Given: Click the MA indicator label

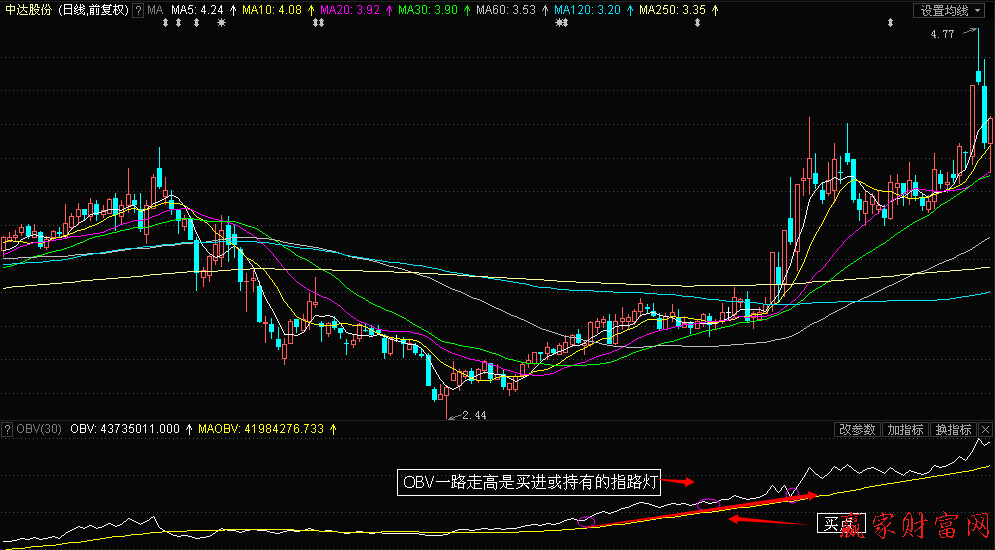Looking at the screenshot, I should tap(155, 10).
